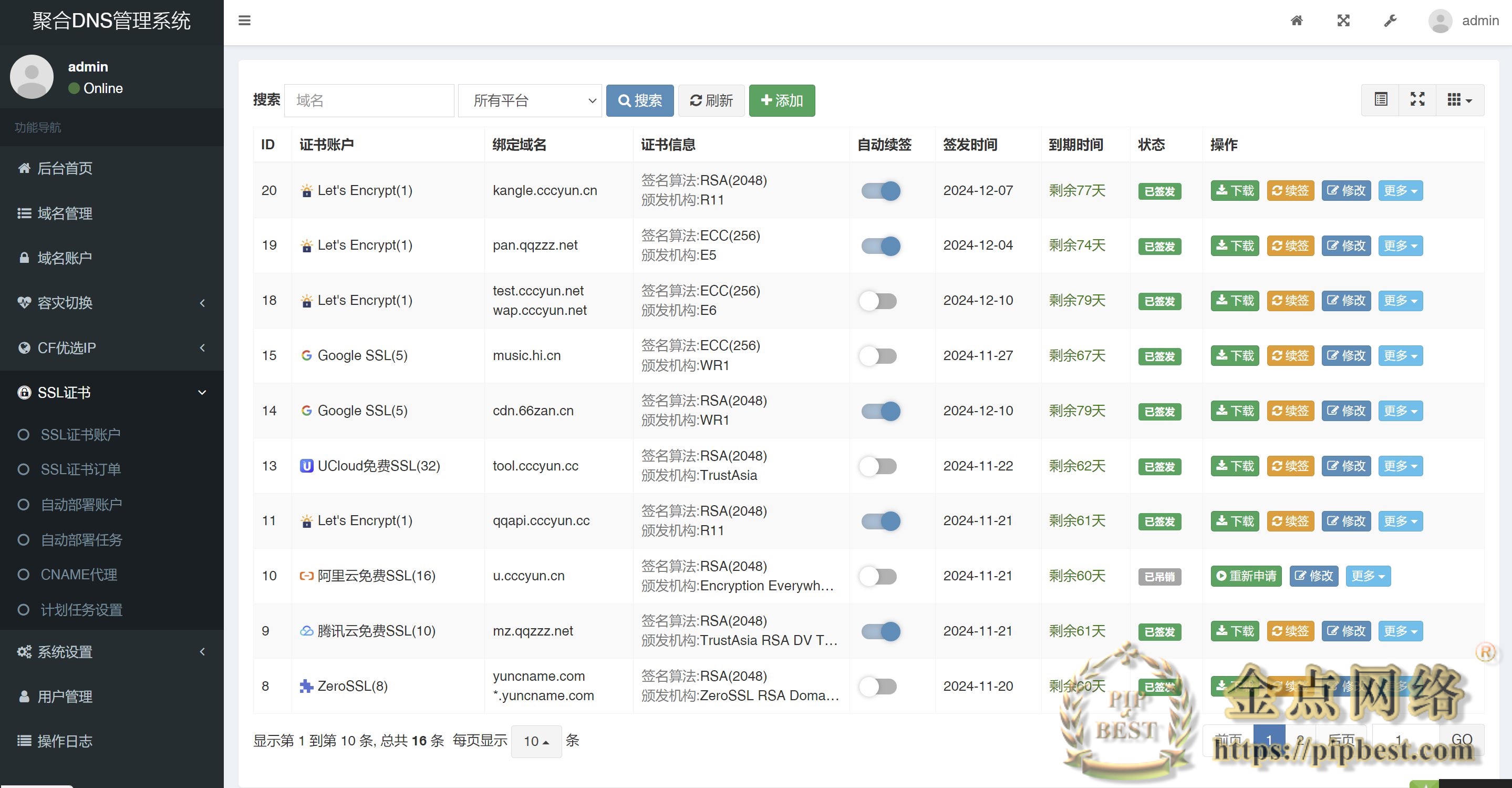Click the 刷新 refresh icon button

tap(711, 100)
